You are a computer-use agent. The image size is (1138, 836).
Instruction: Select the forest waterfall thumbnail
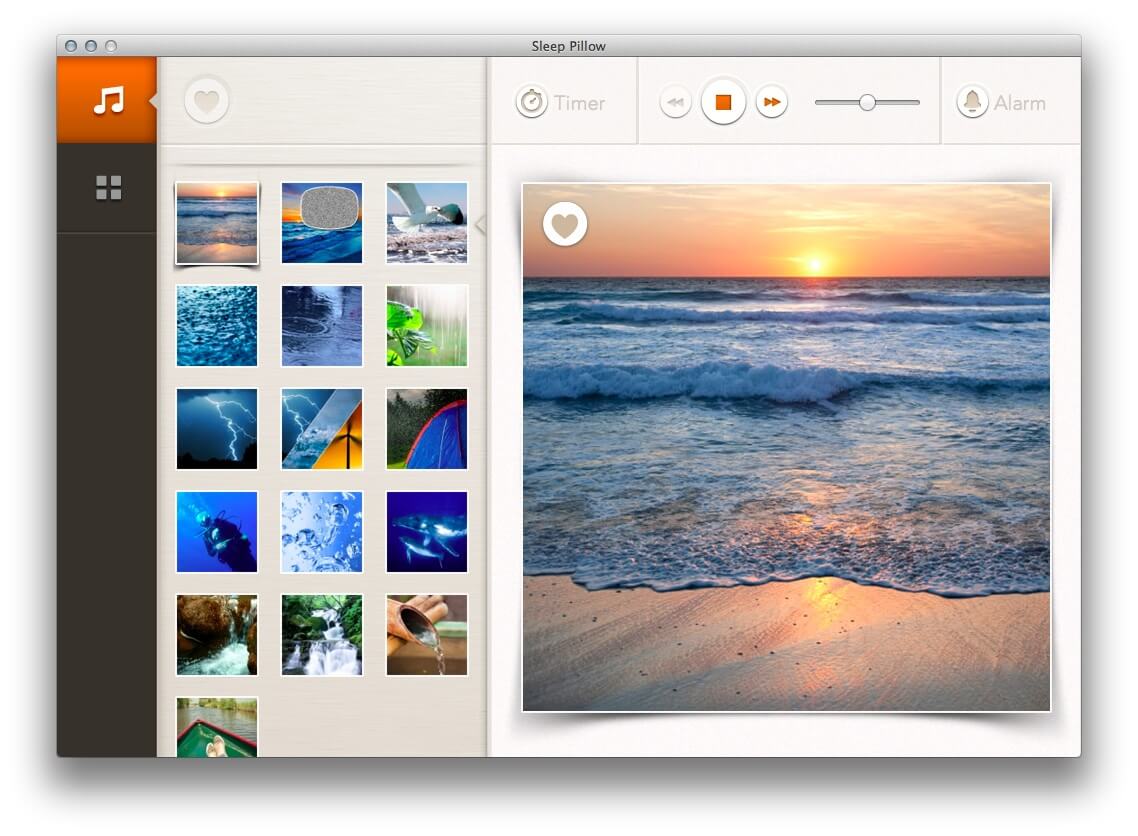[322, 635]
